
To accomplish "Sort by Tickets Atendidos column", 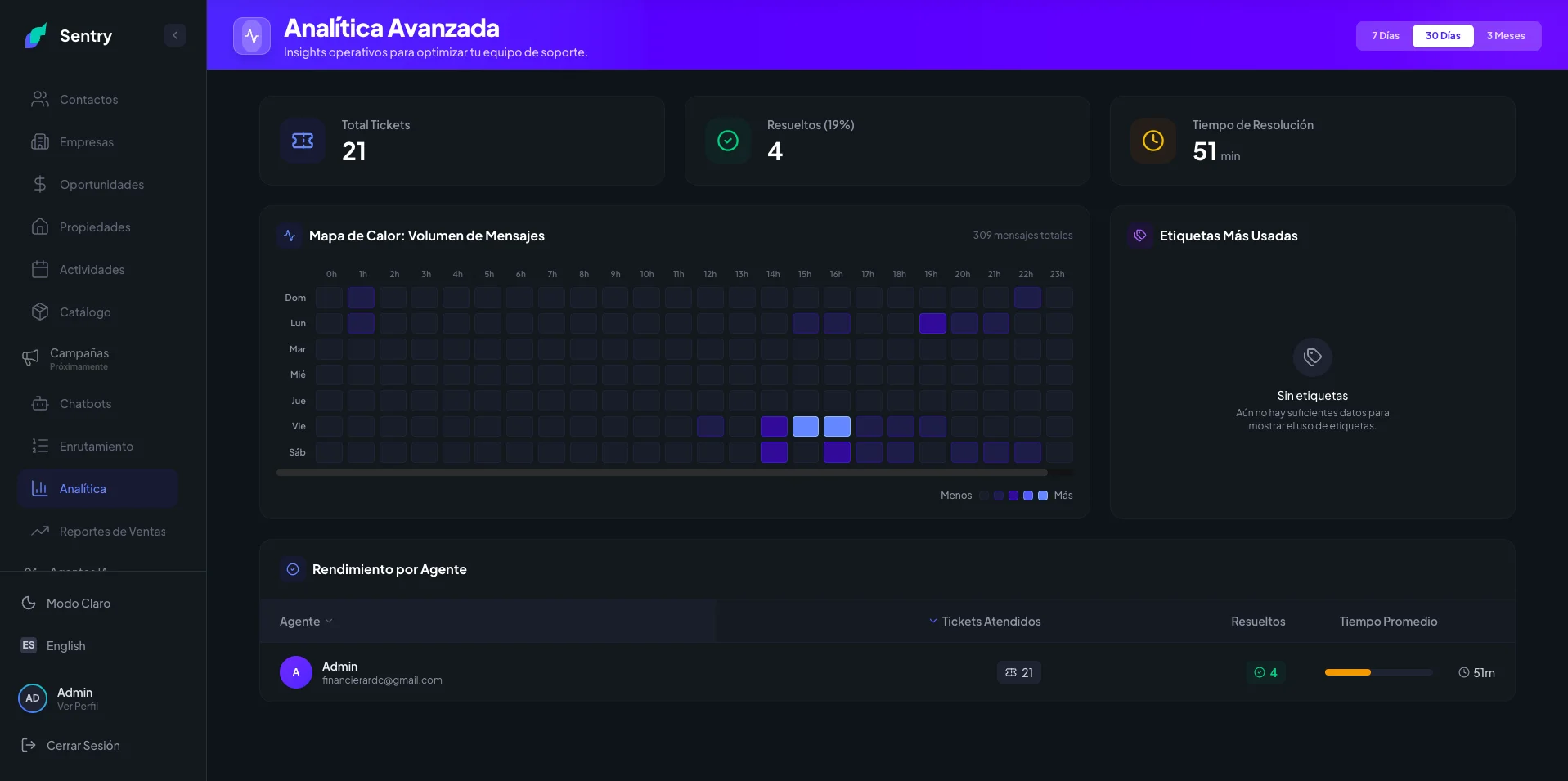I will [985, 622].
